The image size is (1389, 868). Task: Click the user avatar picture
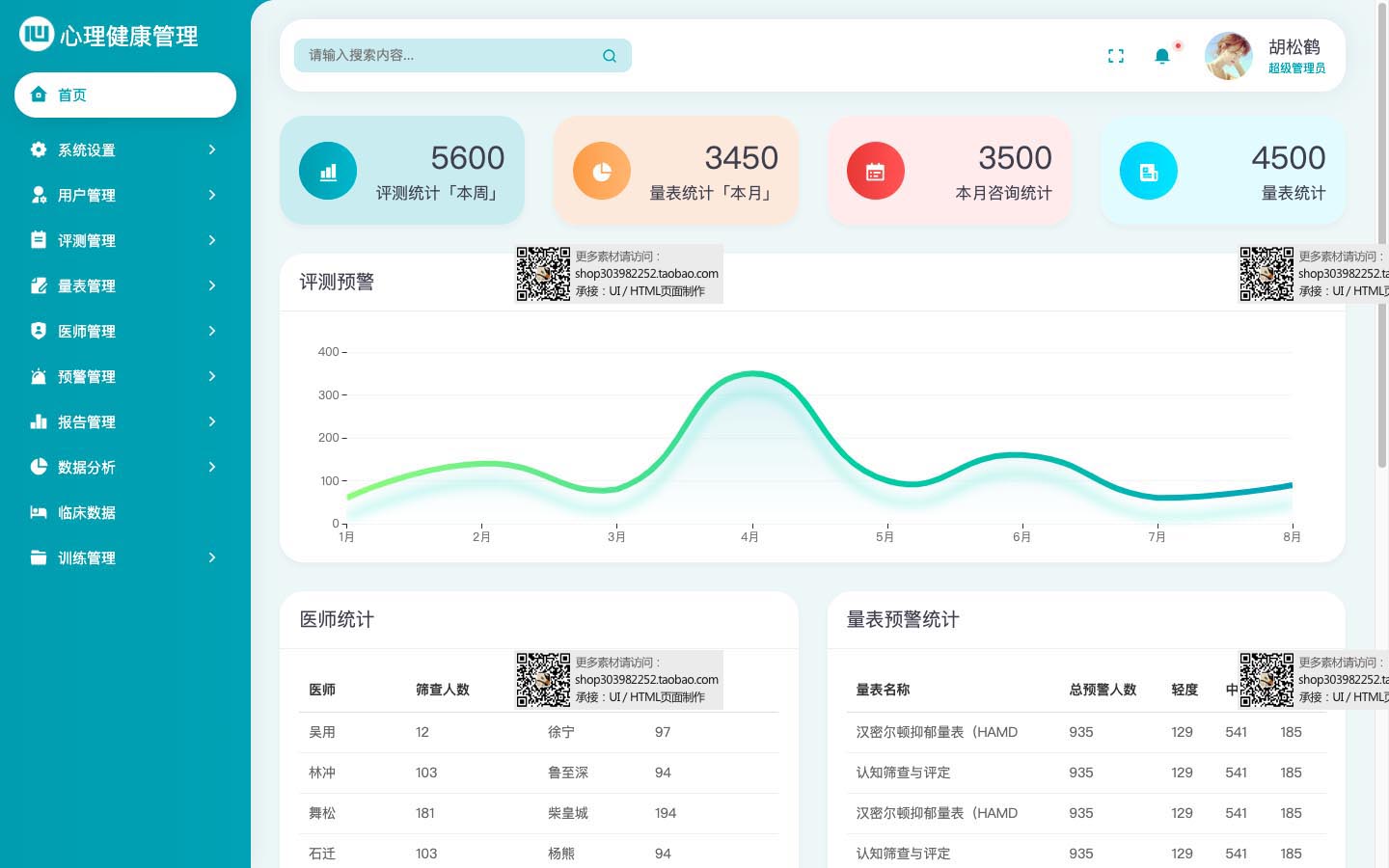(1228, 56)
